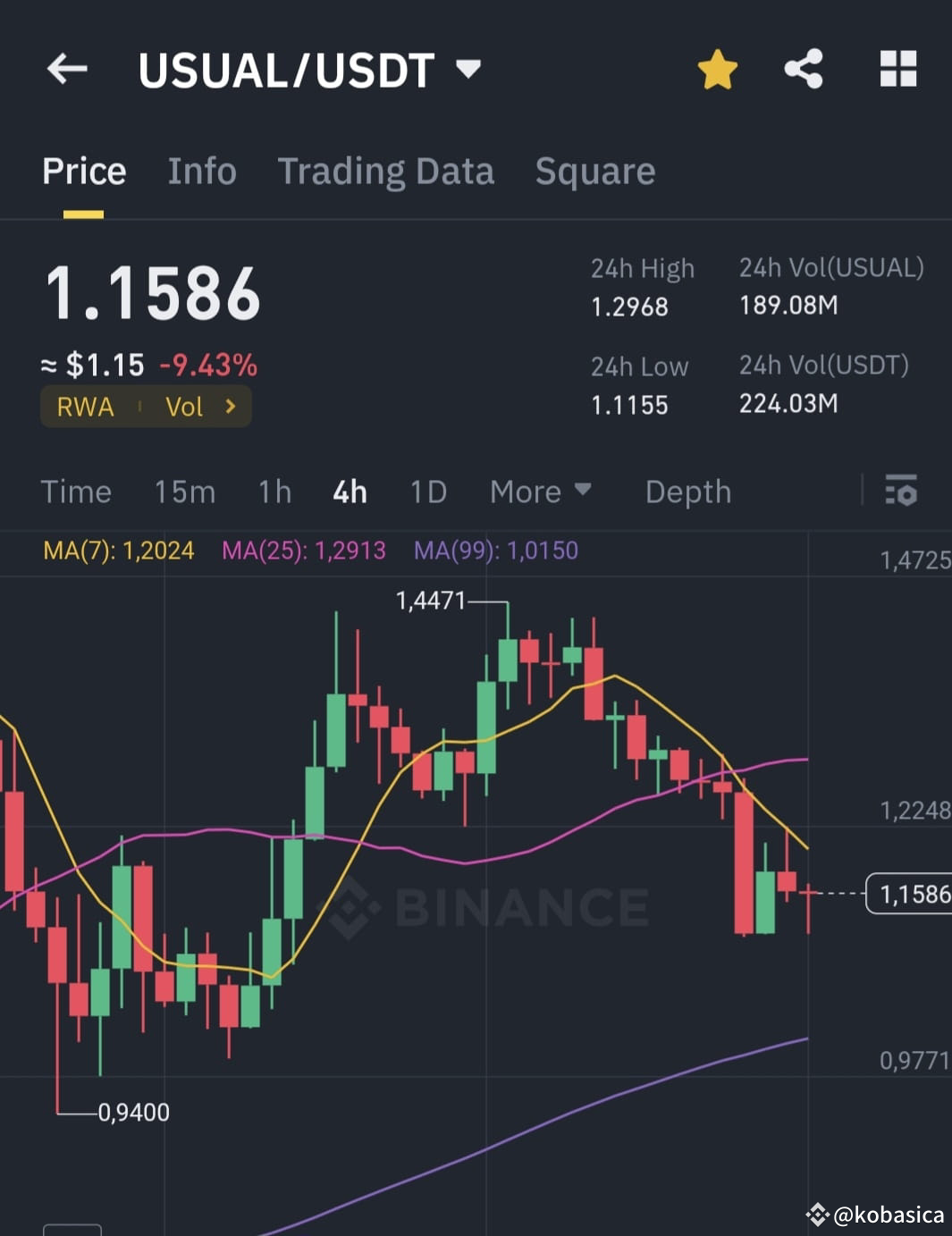The width and height of the screenshot is (952, 1236).
Task: Tap the 1,4471 high marker
Action: pyautogui.click(x=431, y=601)
